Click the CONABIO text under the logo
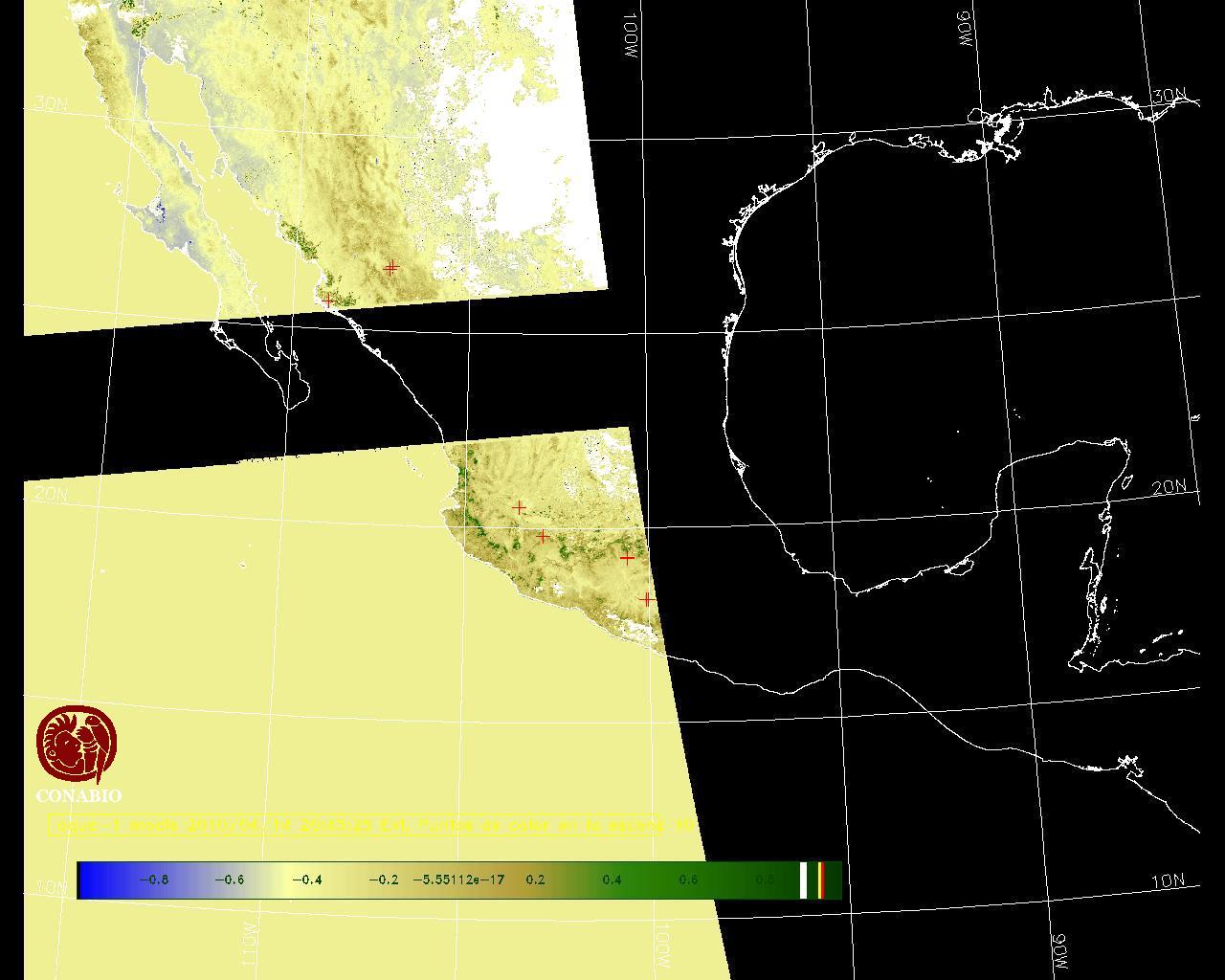 [x=78, y=796]
